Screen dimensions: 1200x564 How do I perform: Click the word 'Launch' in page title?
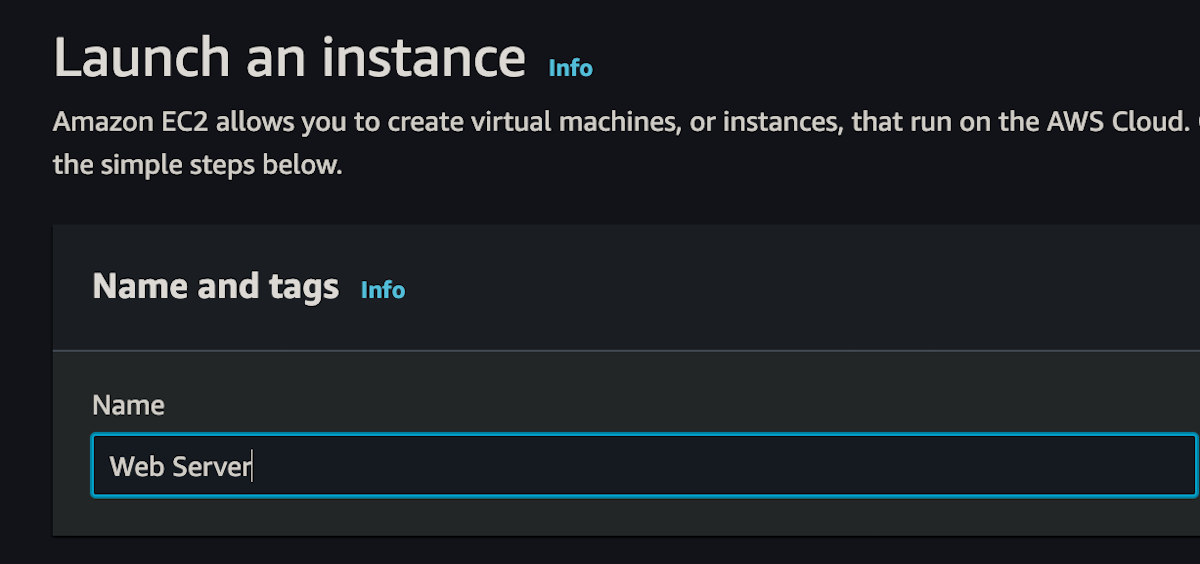click(139, 56)
